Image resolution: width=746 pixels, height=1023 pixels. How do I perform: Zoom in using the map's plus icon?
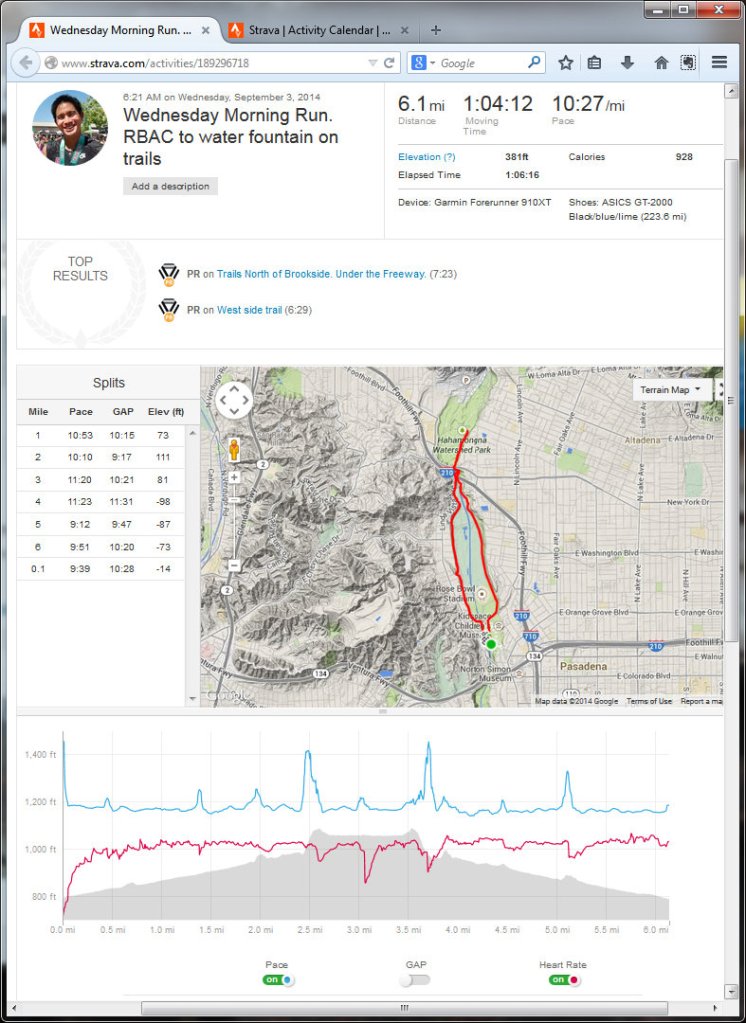[x=234, y=477]
